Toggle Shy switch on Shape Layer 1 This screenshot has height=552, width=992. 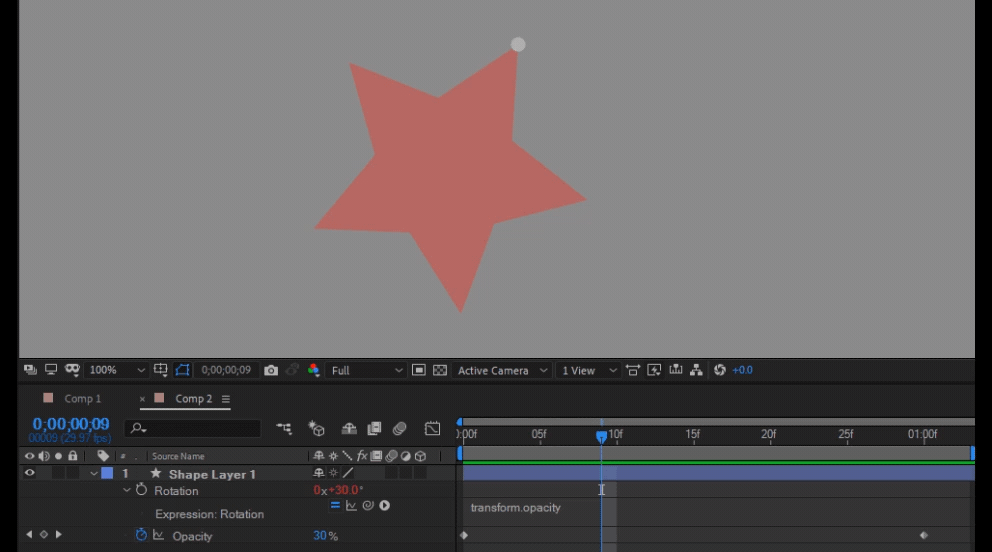[x=318, y=473]
